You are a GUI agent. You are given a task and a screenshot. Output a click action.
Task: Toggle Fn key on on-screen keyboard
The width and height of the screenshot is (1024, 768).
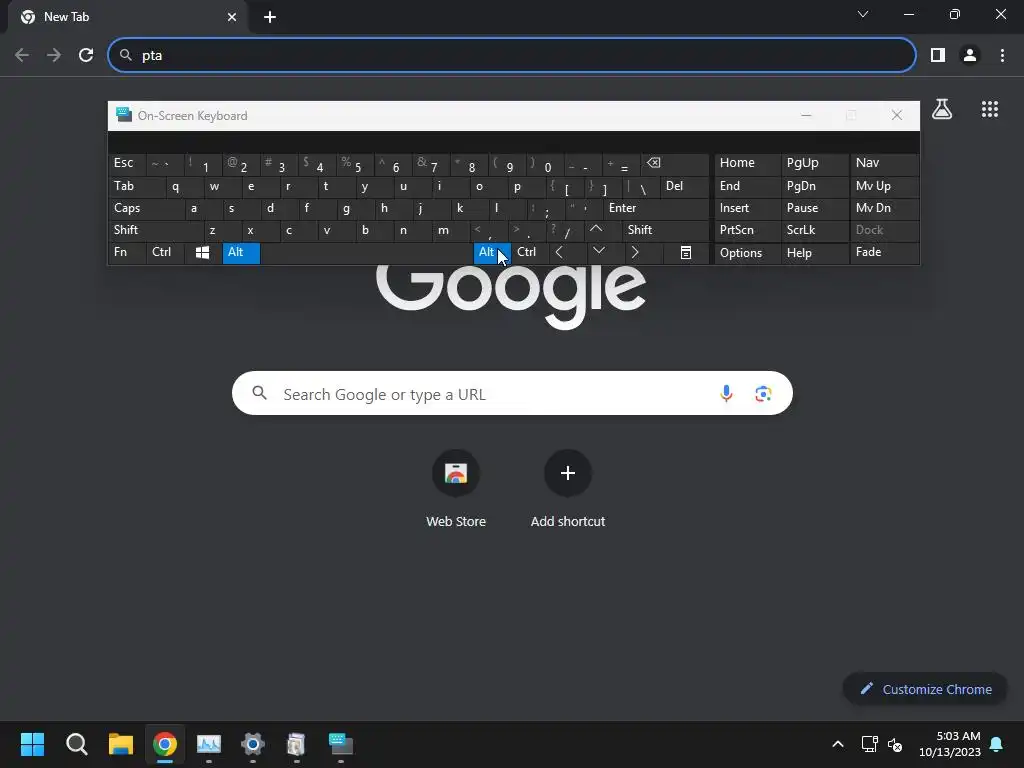coord(127,253)
